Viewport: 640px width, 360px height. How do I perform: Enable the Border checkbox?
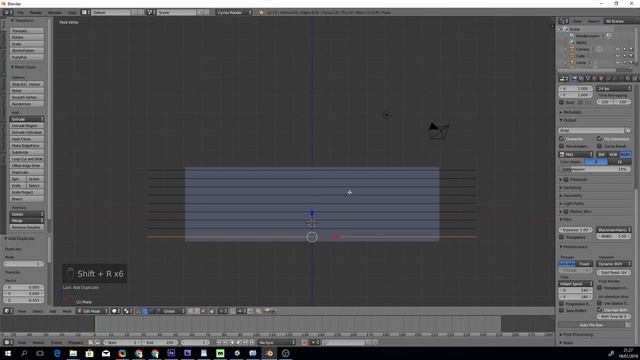point(562,102)
